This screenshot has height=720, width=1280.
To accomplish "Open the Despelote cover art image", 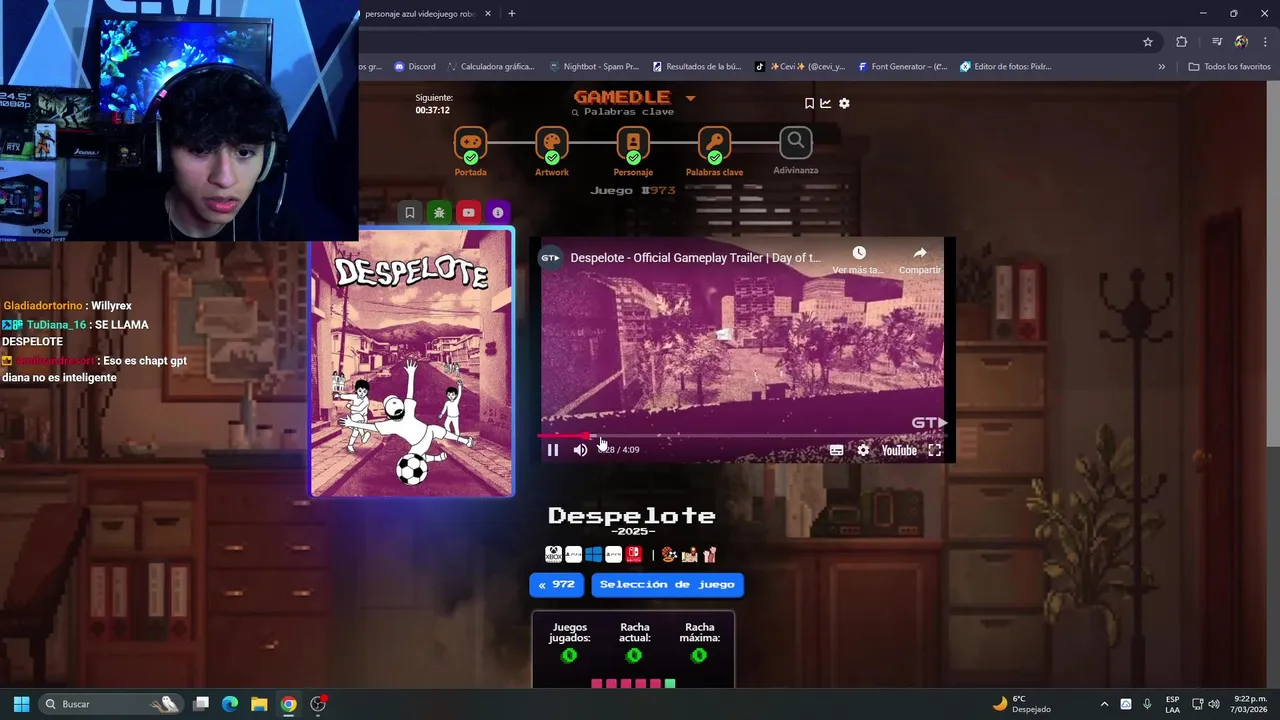I will pos(412,362).
